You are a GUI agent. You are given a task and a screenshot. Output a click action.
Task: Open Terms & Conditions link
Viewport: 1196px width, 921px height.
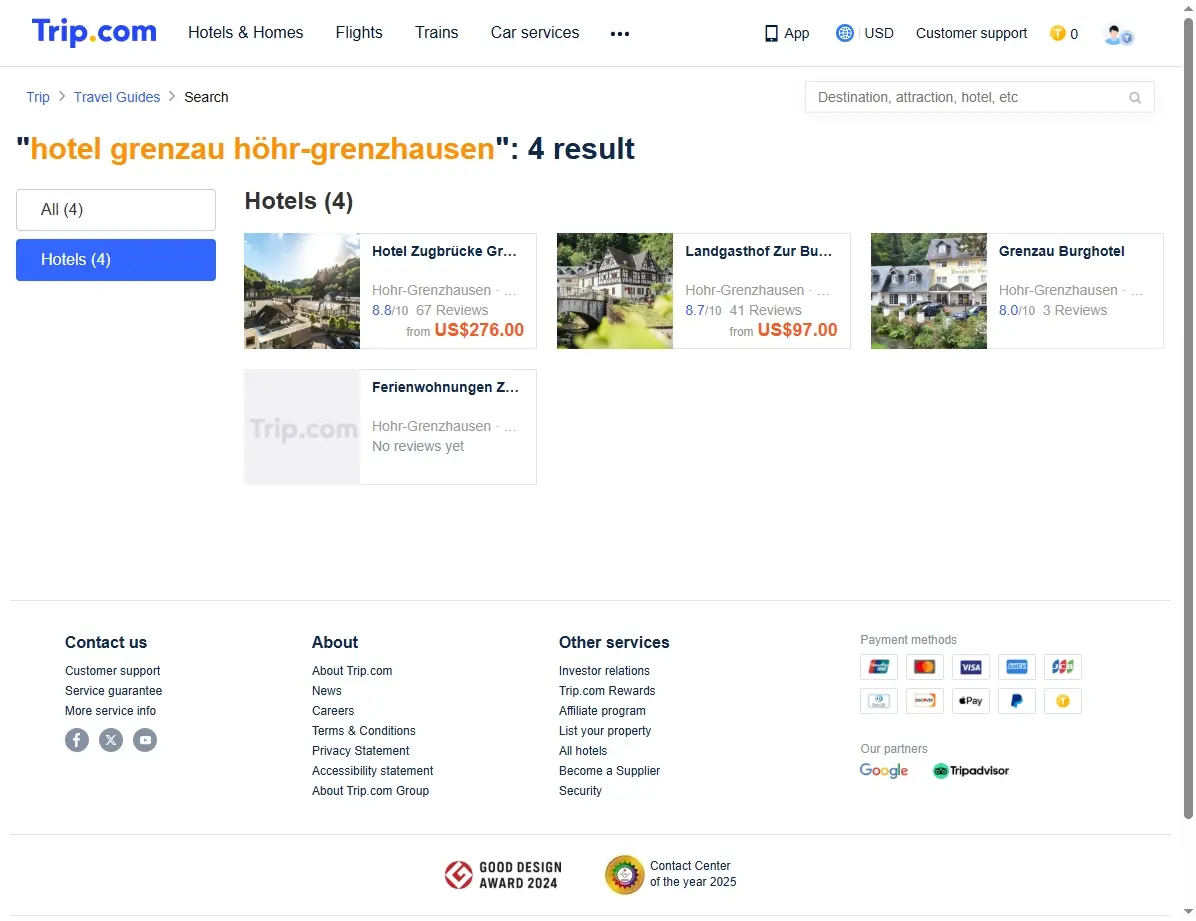tap(364, 731)
